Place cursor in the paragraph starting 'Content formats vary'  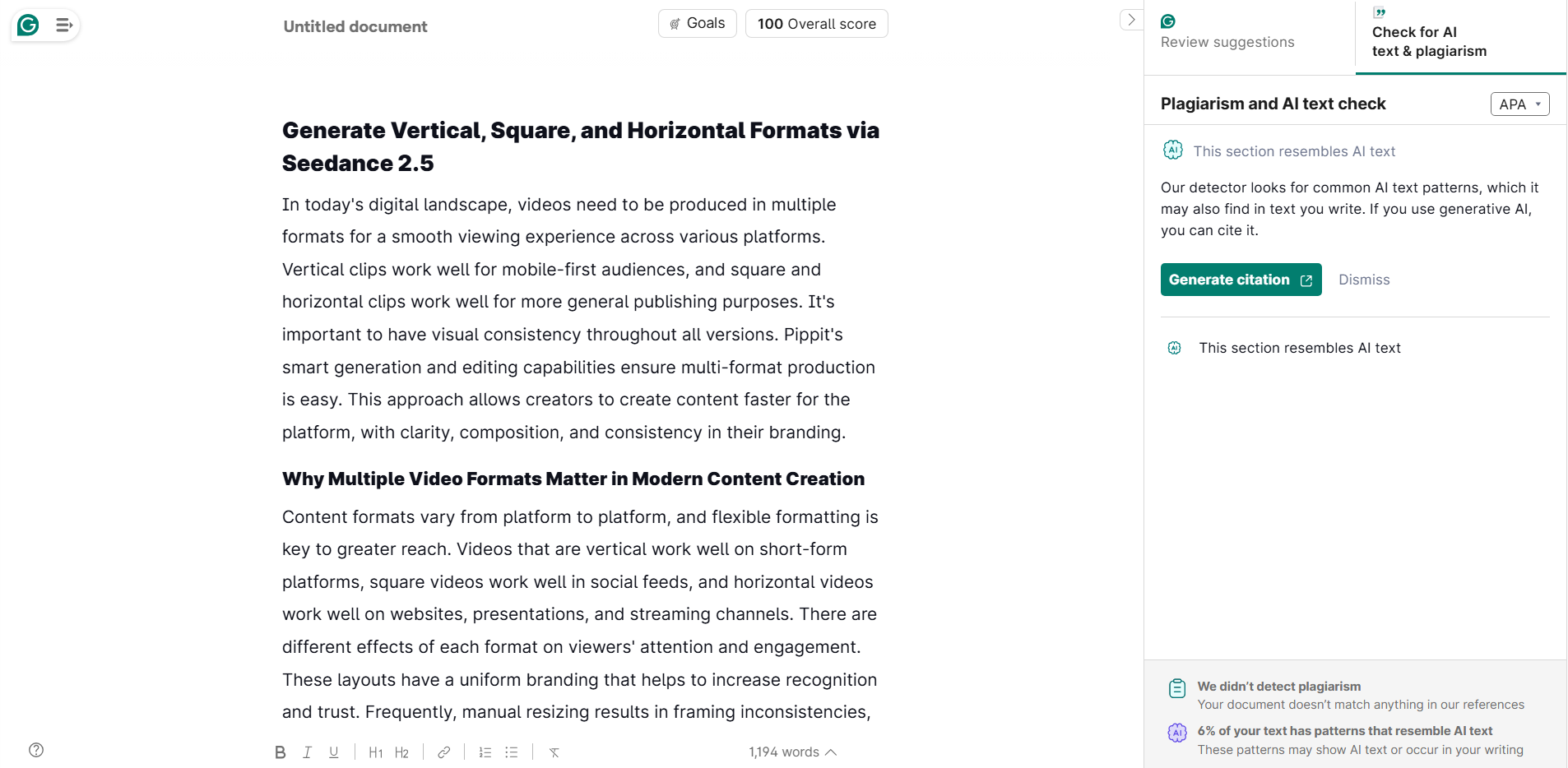pos(580,614)
